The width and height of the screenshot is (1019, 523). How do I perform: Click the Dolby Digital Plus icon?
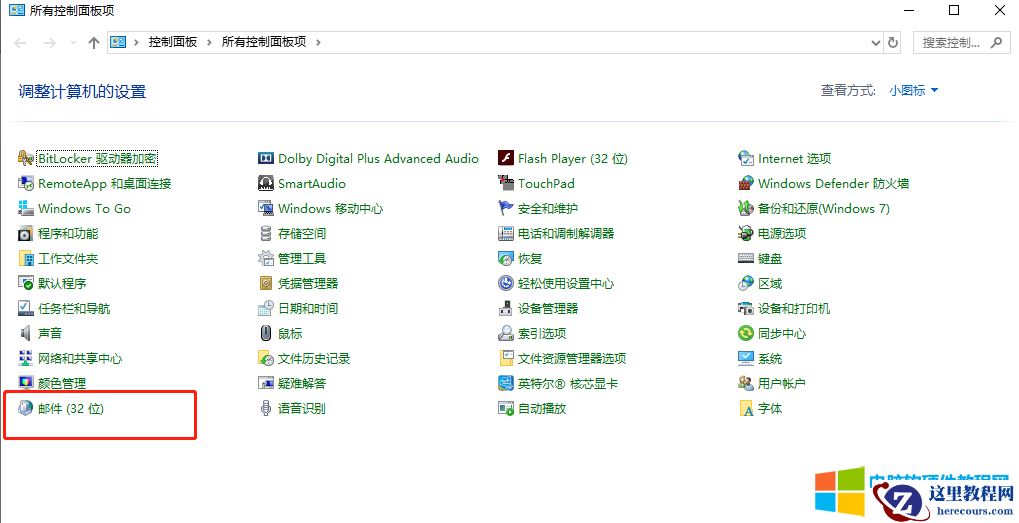266,158
